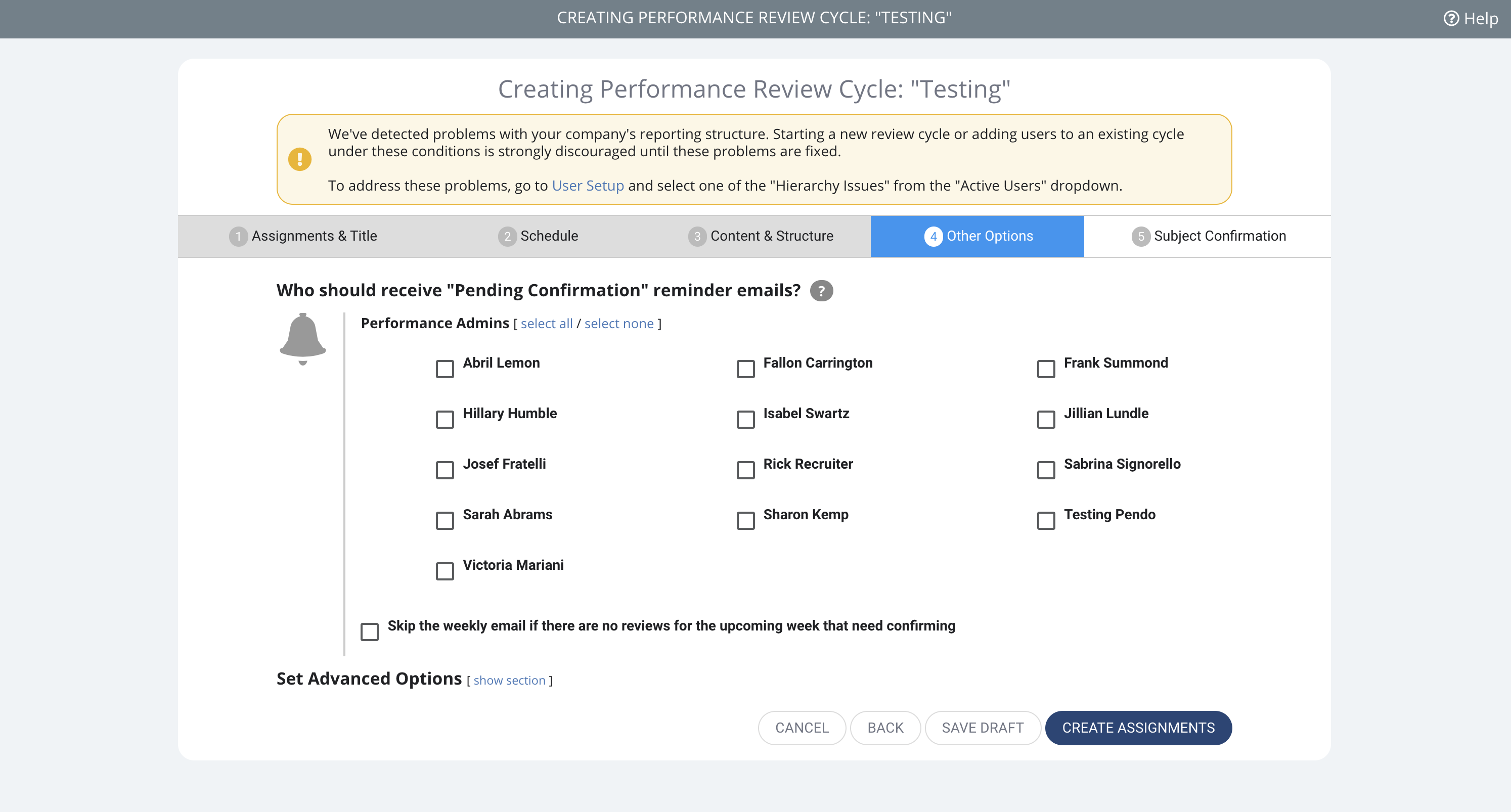Click the question mark help icon beside reminder emails heading

[x=821, y=291]
